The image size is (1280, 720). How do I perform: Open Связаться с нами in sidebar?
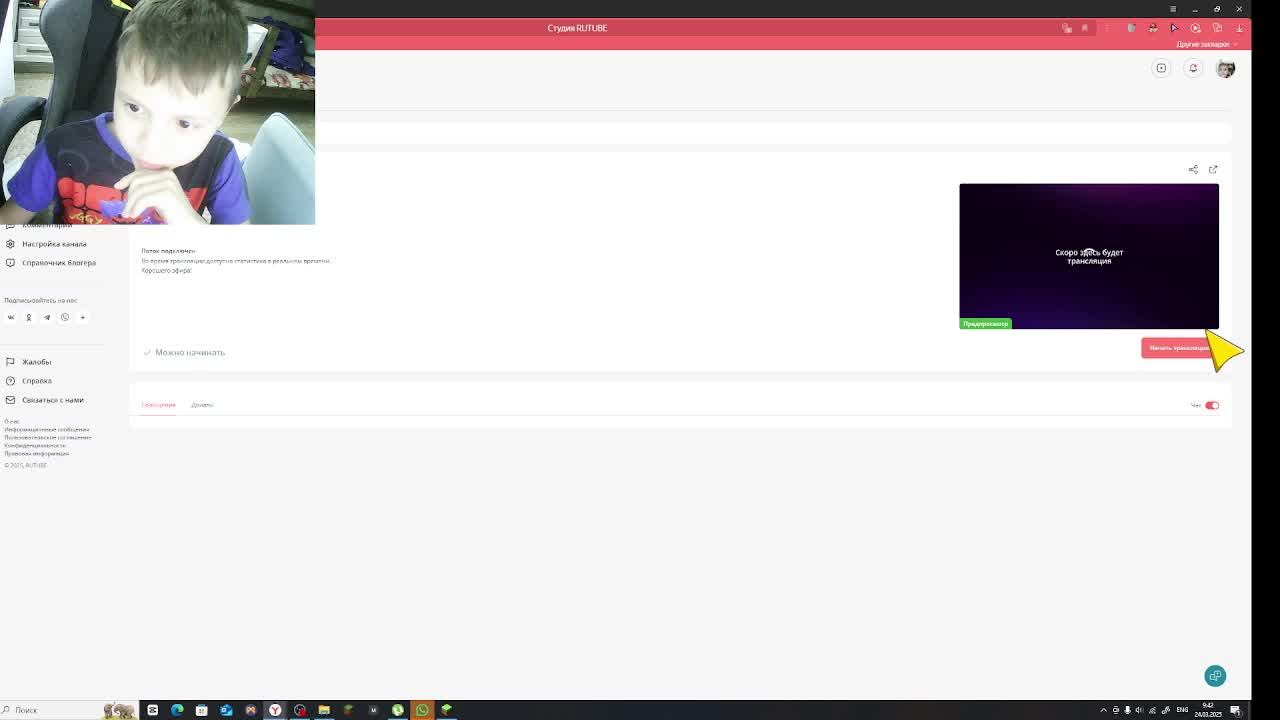[53, 400]
